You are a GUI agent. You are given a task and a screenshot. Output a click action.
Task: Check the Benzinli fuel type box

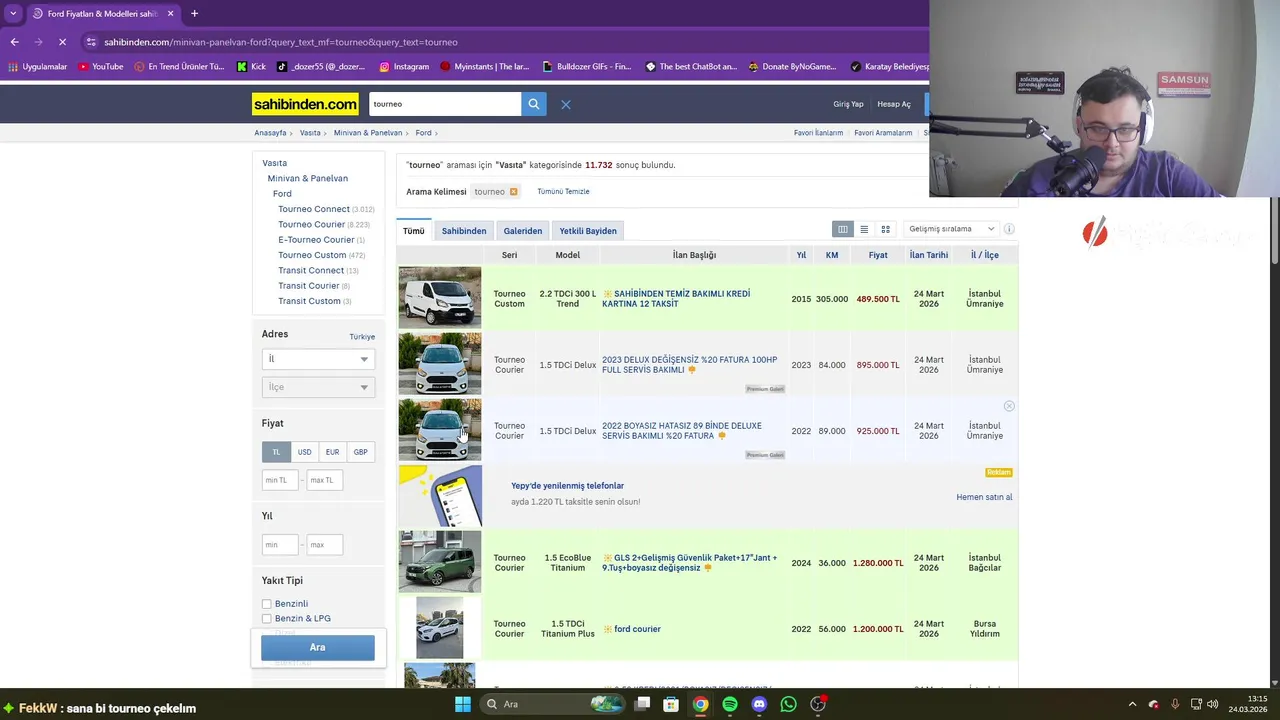(266, 604)
